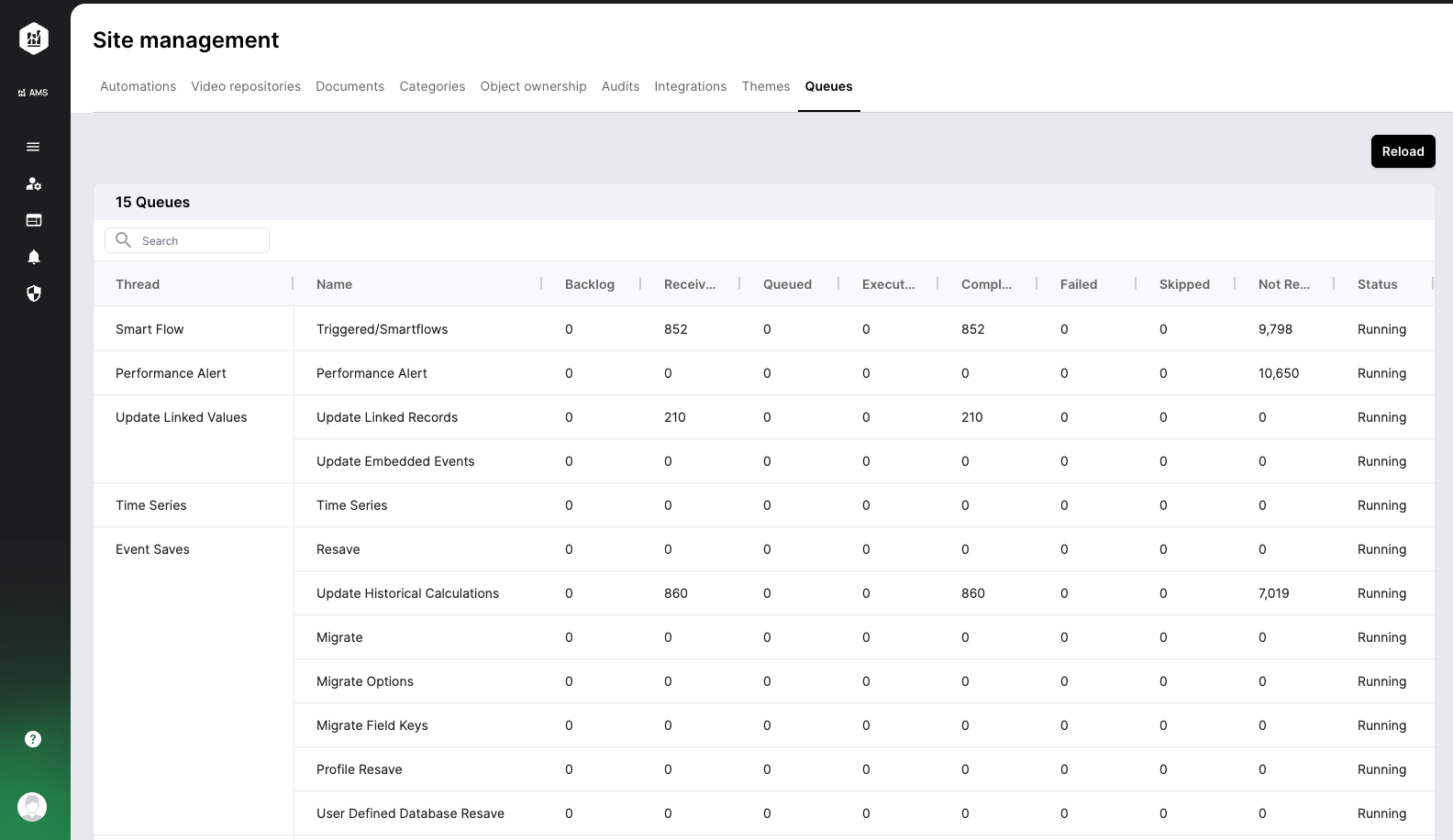Click the Reload button
Image resolution: width=1453 pixels, height=840 pixels.
tap(1403, 151)
